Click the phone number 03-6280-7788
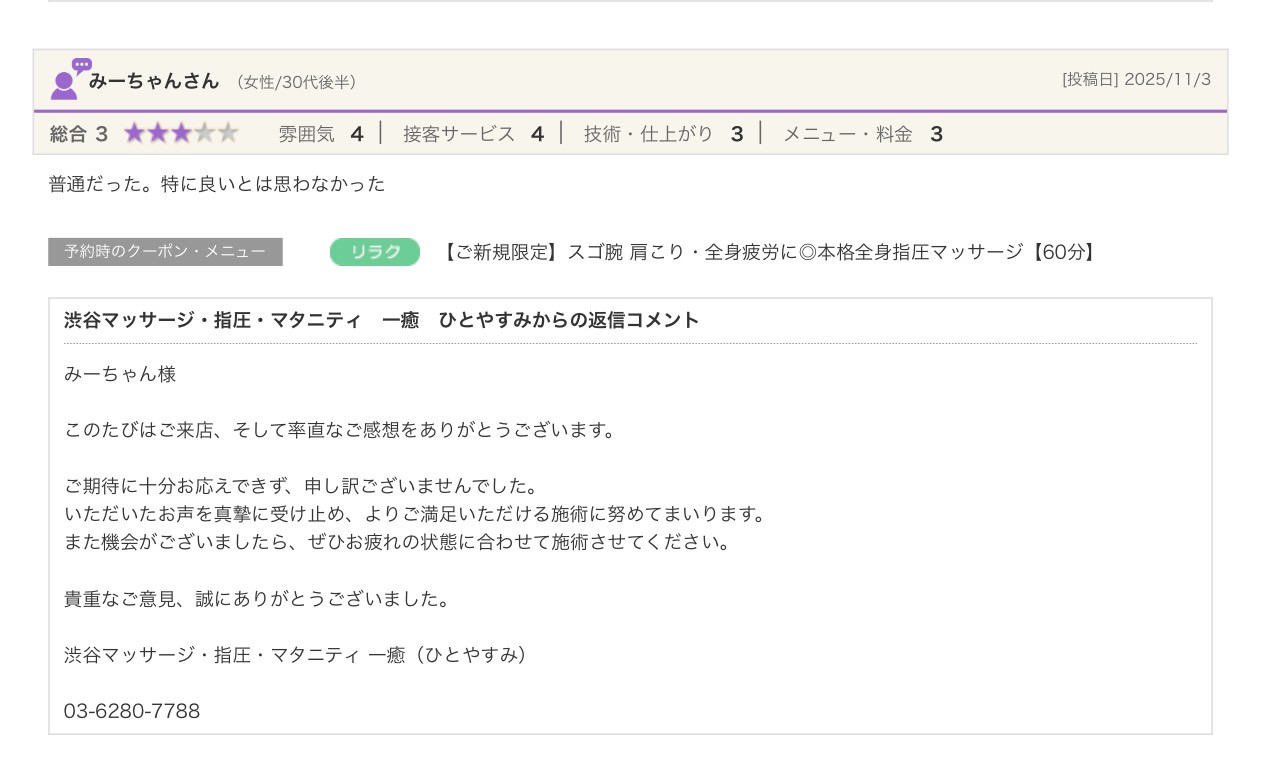The height and width of the screenshot is (779, 1264). (x=132, y=711)
